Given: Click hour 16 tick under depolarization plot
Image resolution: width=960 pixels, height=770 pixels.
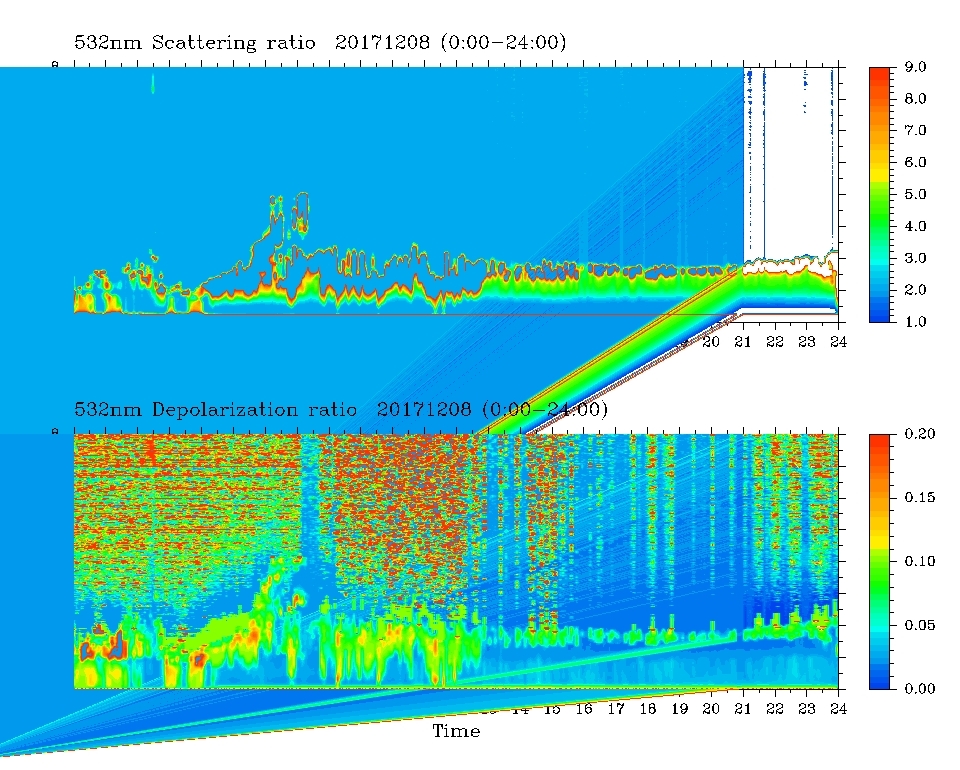Looking at the screenshot, I should pyautogui.click(x=583, y=708).
